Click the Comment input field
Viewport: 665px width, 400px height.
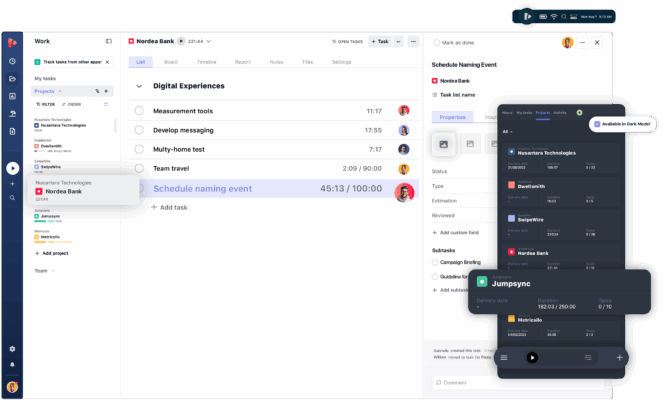click(x=518, y=383)
